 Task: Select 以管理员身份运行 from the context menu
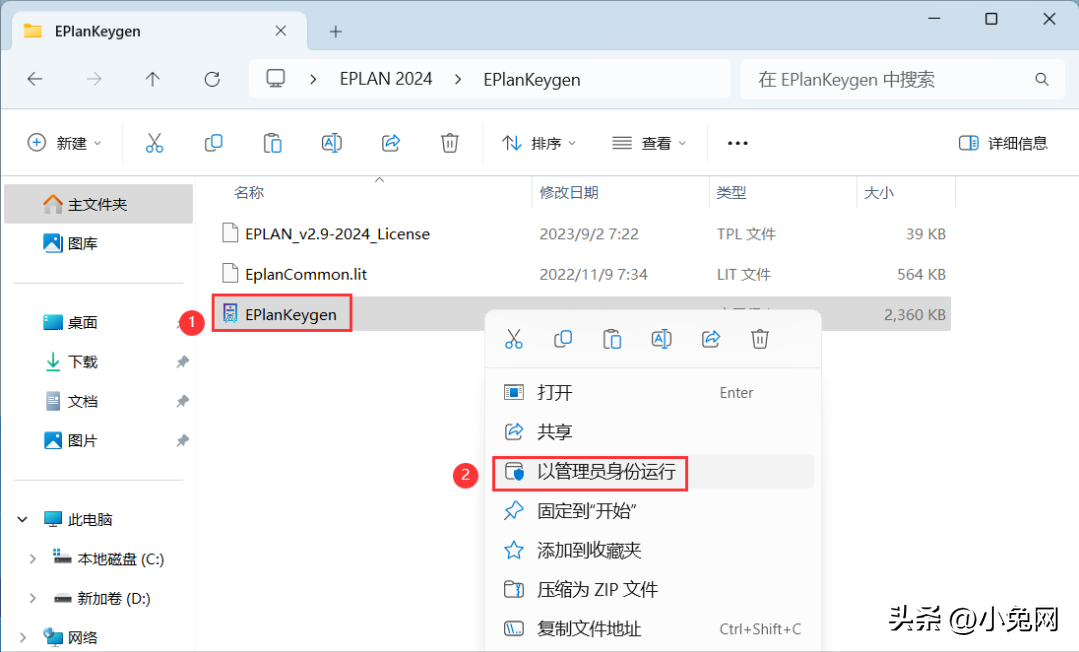coord(605,471)
